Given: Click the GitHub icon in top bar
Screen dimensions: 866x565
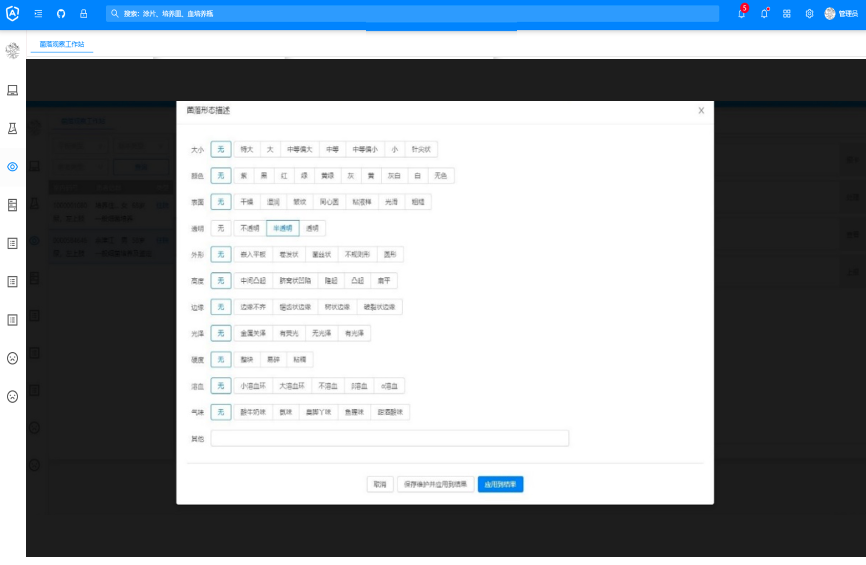Looking at the screenshot, I should point(60,14).
